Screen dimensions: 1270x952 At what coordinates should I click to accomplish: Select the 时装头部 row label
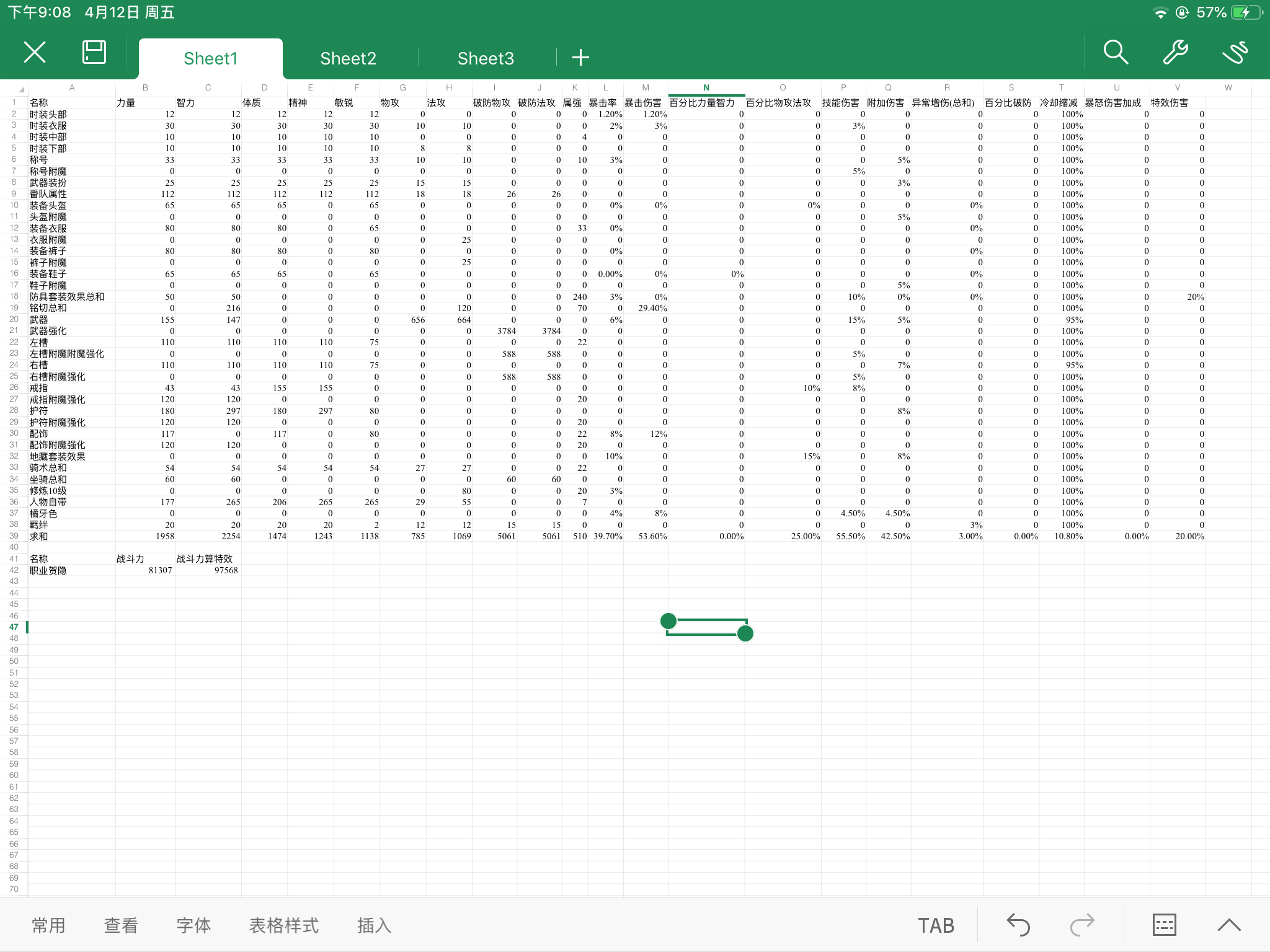coord(72,114)
